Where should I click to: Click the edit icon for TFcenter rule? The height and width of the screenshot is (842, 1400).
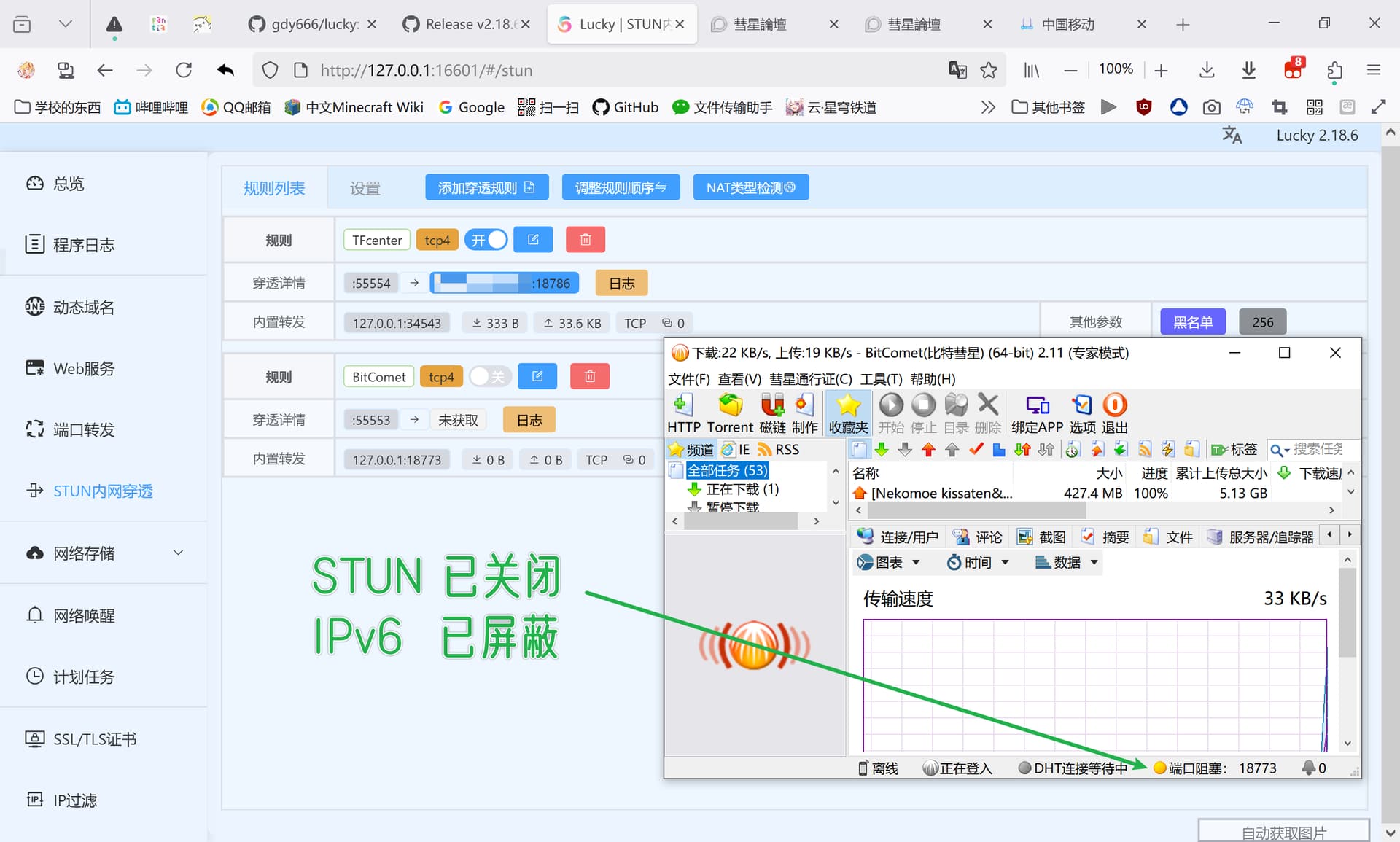533,240
